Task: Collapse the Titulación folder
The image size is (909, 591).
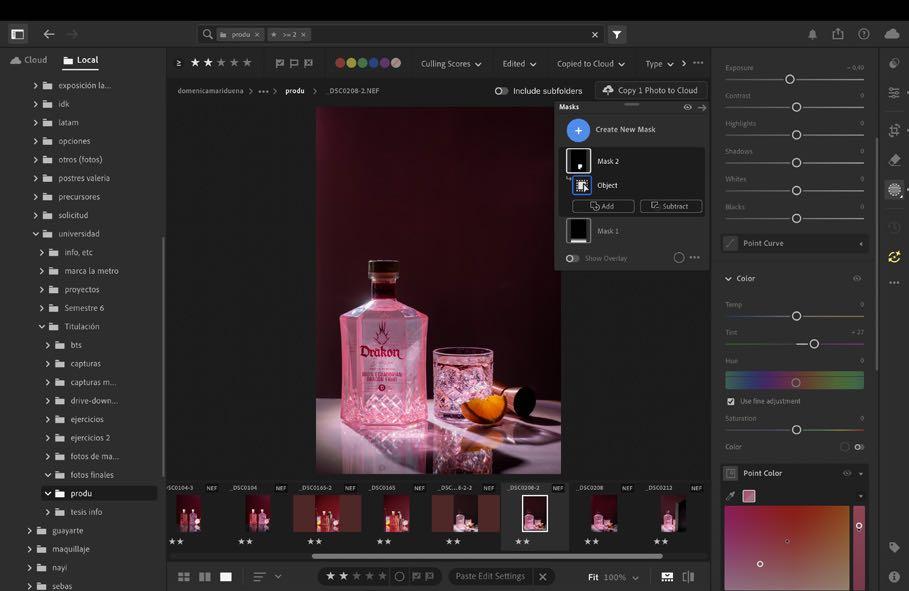Action: click(42, 327)
